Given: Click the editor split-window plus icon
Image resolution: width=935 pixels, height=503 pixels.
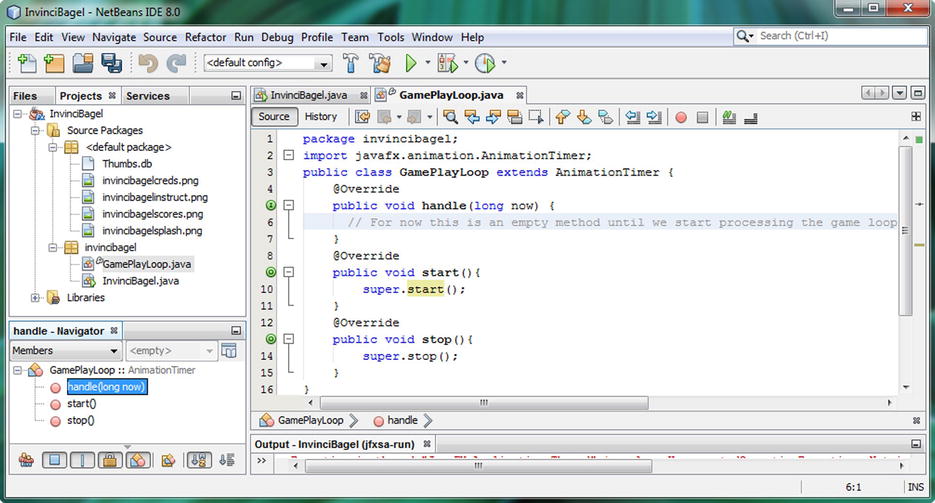Looking at the screenshot, I should 916,117.
